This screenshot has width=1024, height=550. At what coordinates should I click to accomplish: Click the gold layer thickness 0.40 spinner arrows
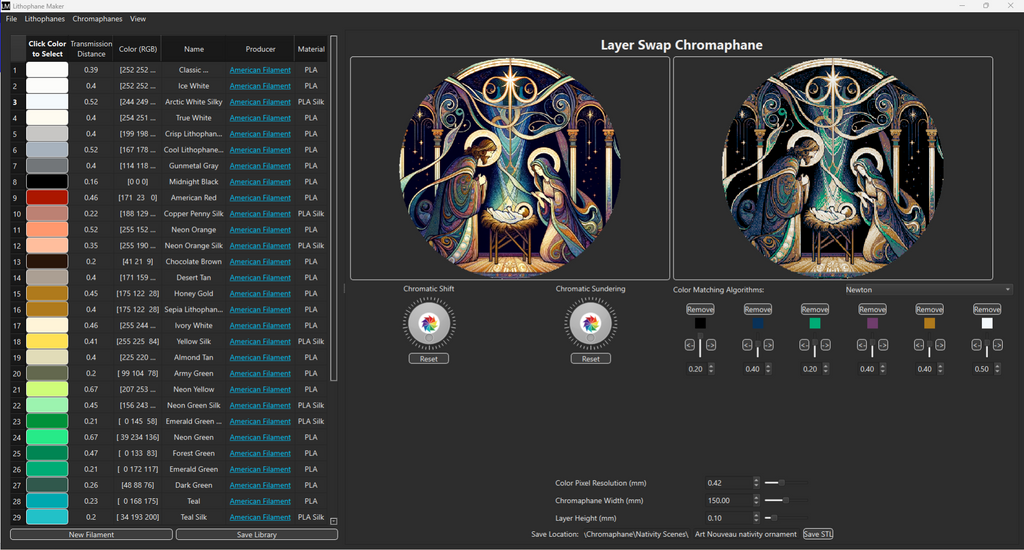(x=940, y=369)
